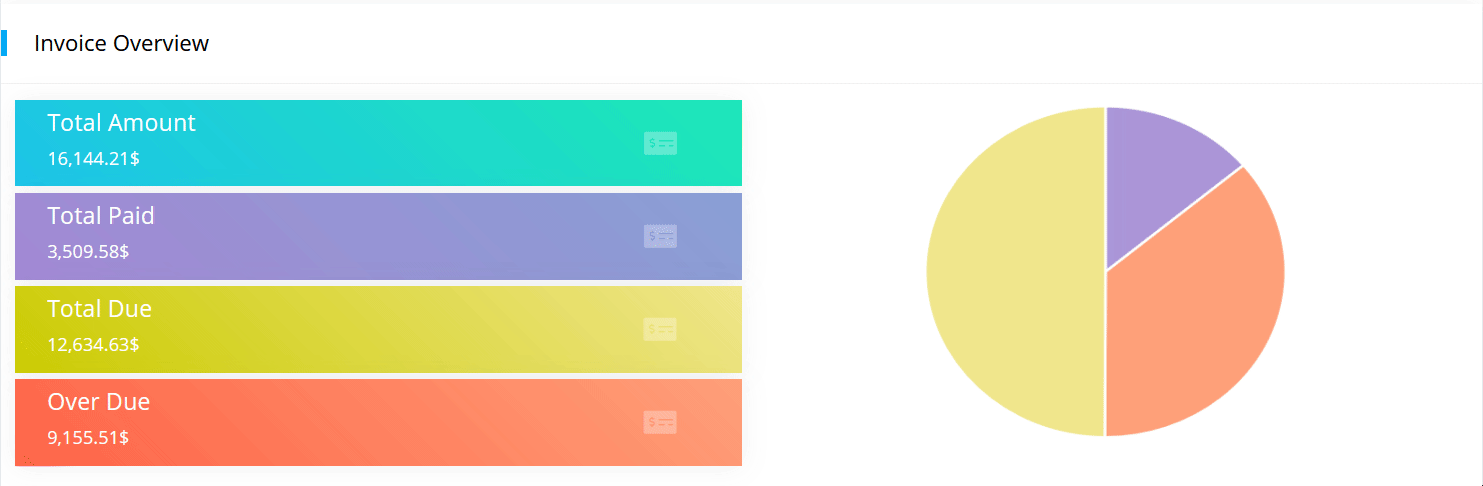Click the 16,144.21$ amount value
Screen dimensions: 1483x486
[x=93, y=158]
